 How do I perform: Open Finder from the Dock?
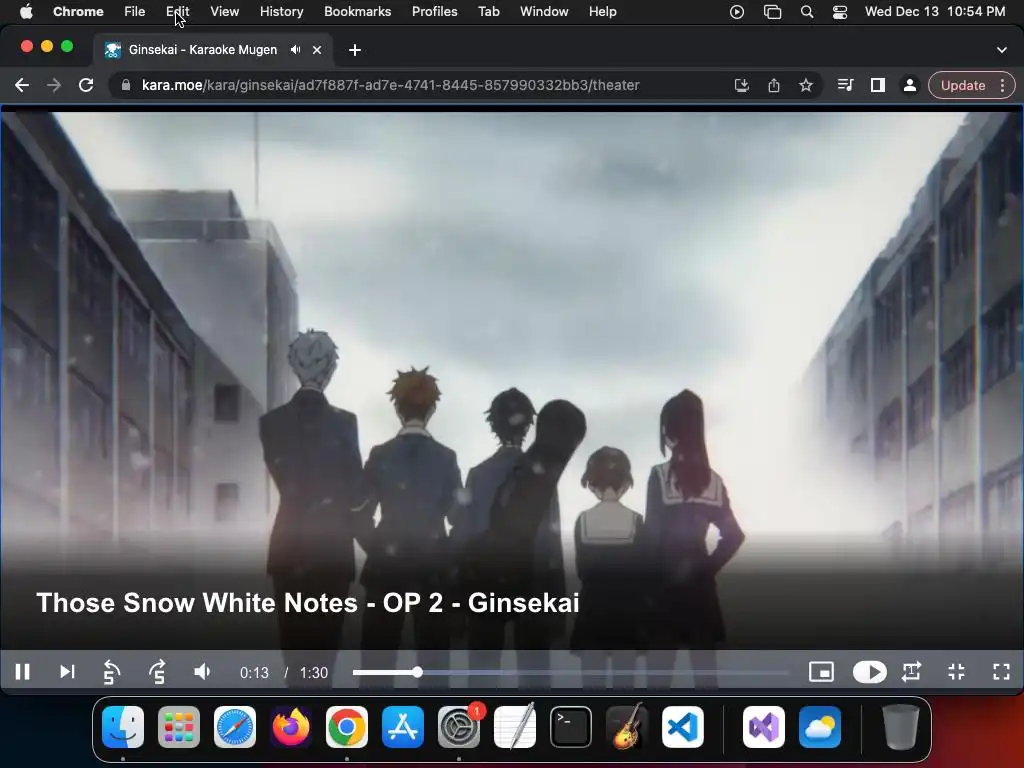(x=123, y=727)
